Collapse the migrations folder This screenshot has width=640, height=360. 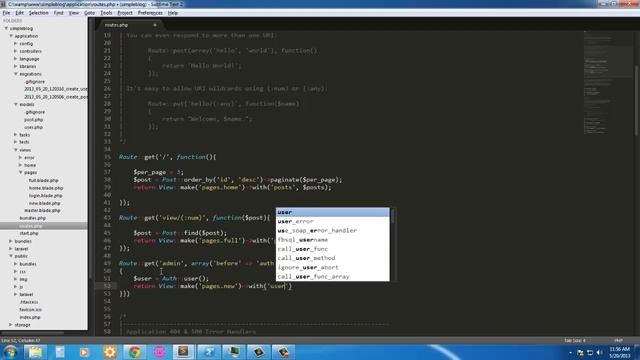point(16,74)
